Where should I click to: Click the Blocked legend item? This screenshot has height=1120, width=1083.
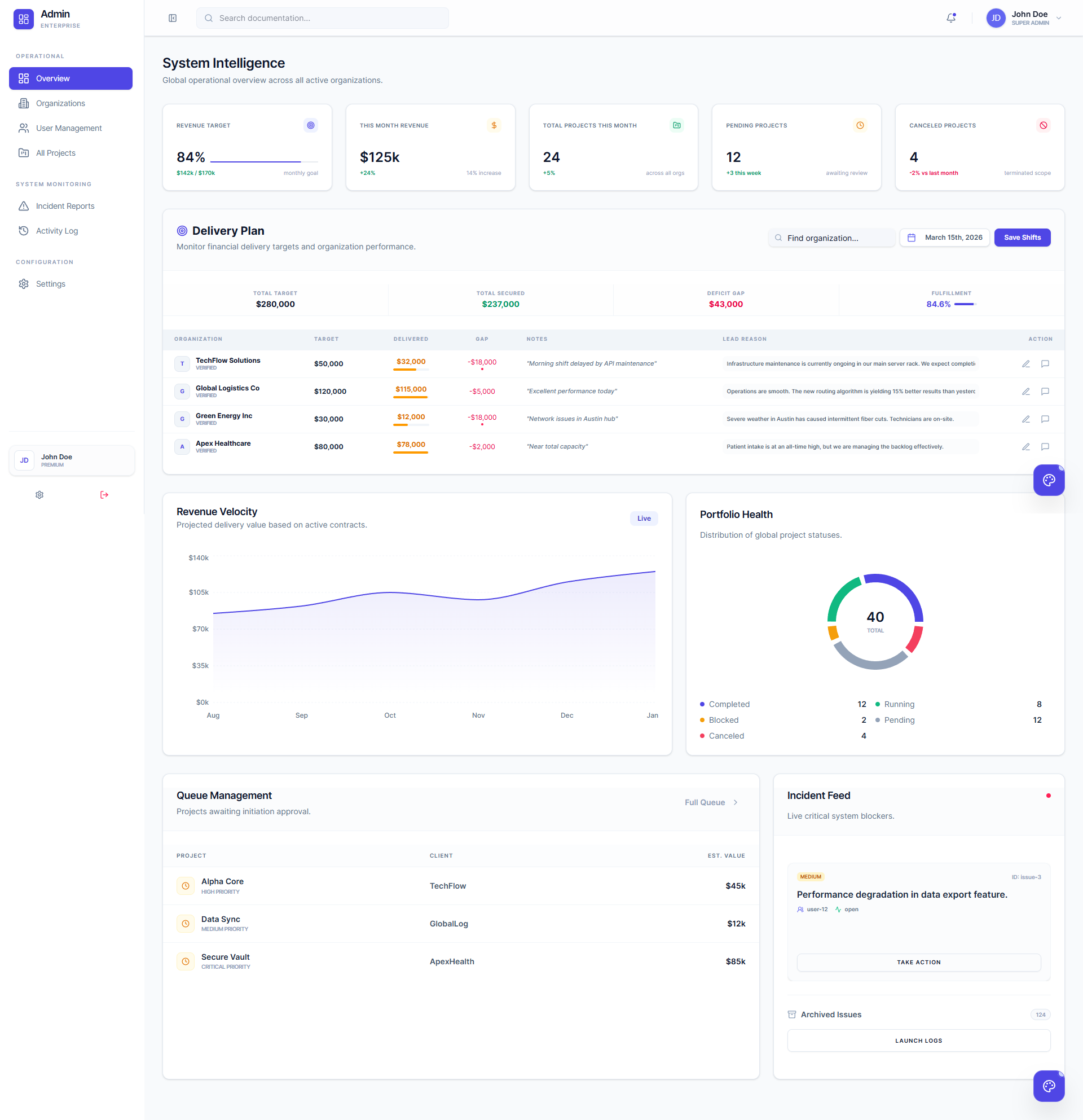pyautogui.click(x=783, y=721)
